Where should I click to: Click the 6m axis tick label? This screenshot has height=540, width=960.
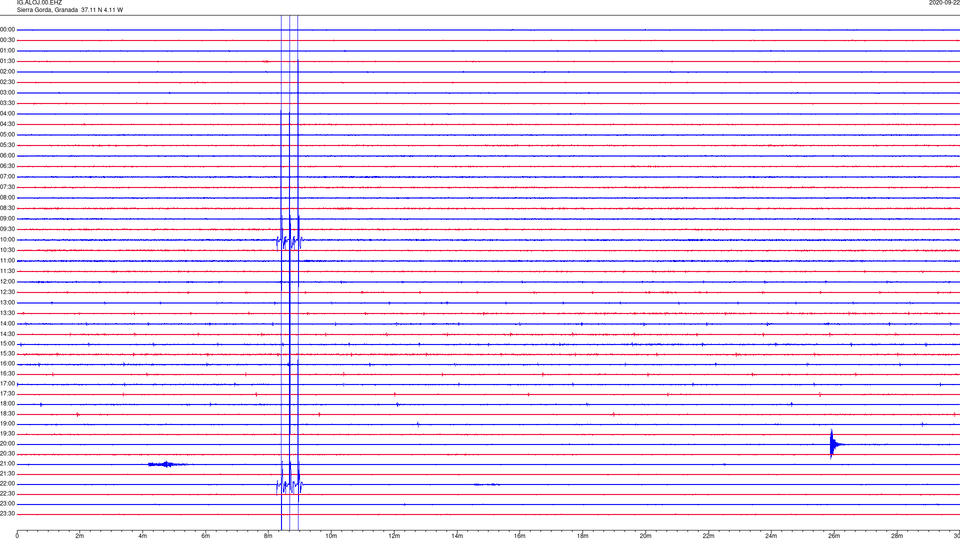pos(206,536)
